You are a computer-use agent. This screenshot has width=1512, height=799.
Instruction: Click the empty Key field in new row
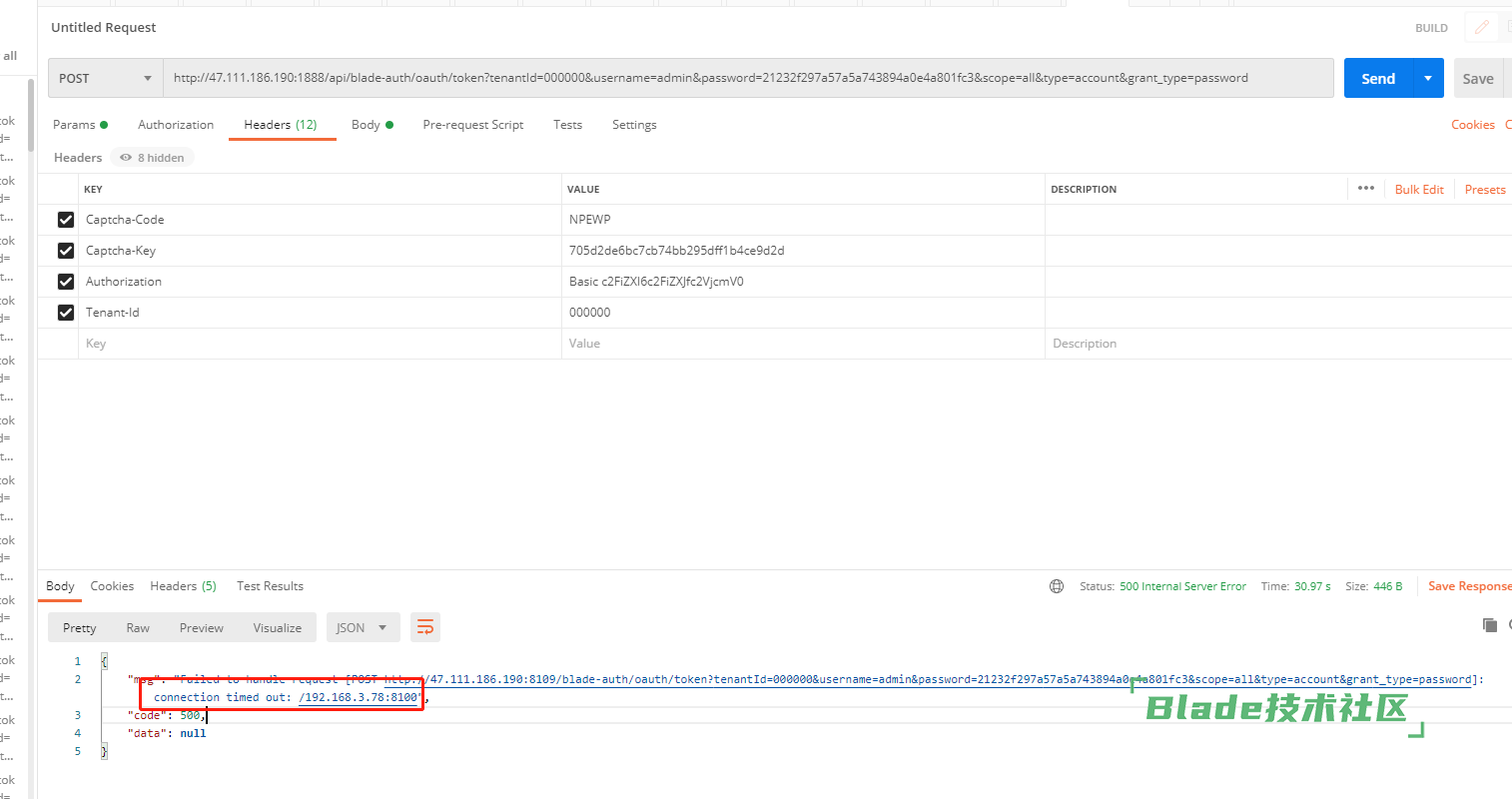tap(320, 344)
